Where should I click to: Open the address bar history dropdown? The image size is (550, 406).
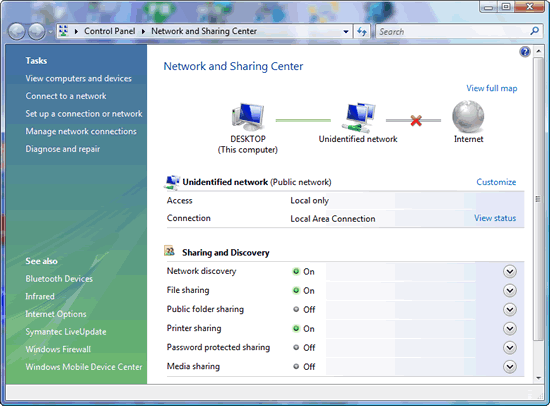346,32
